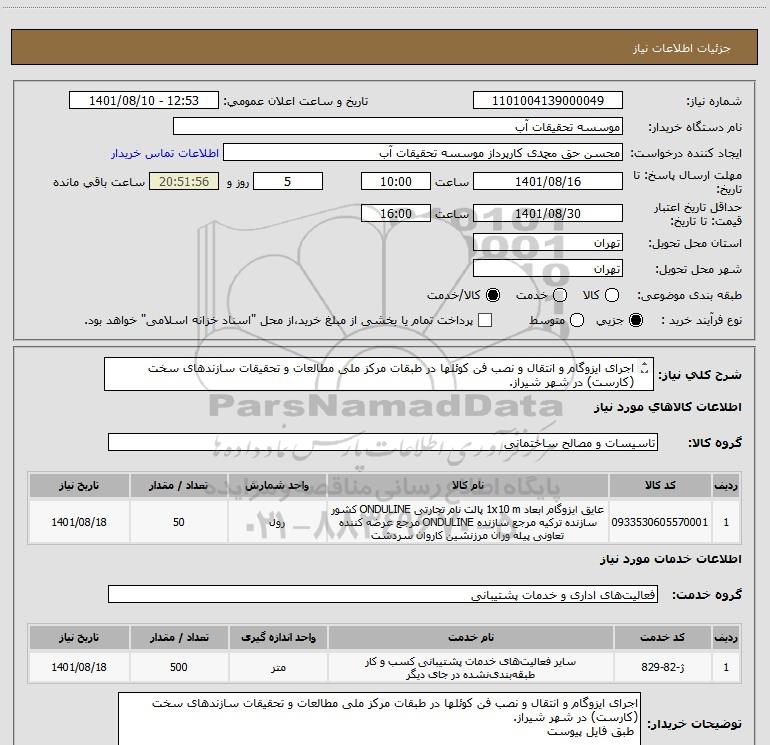Image resolution: width=770 pixels, height=745 pixels.
Task: Click services table header نام خدمت
Action: click(470, 637)
